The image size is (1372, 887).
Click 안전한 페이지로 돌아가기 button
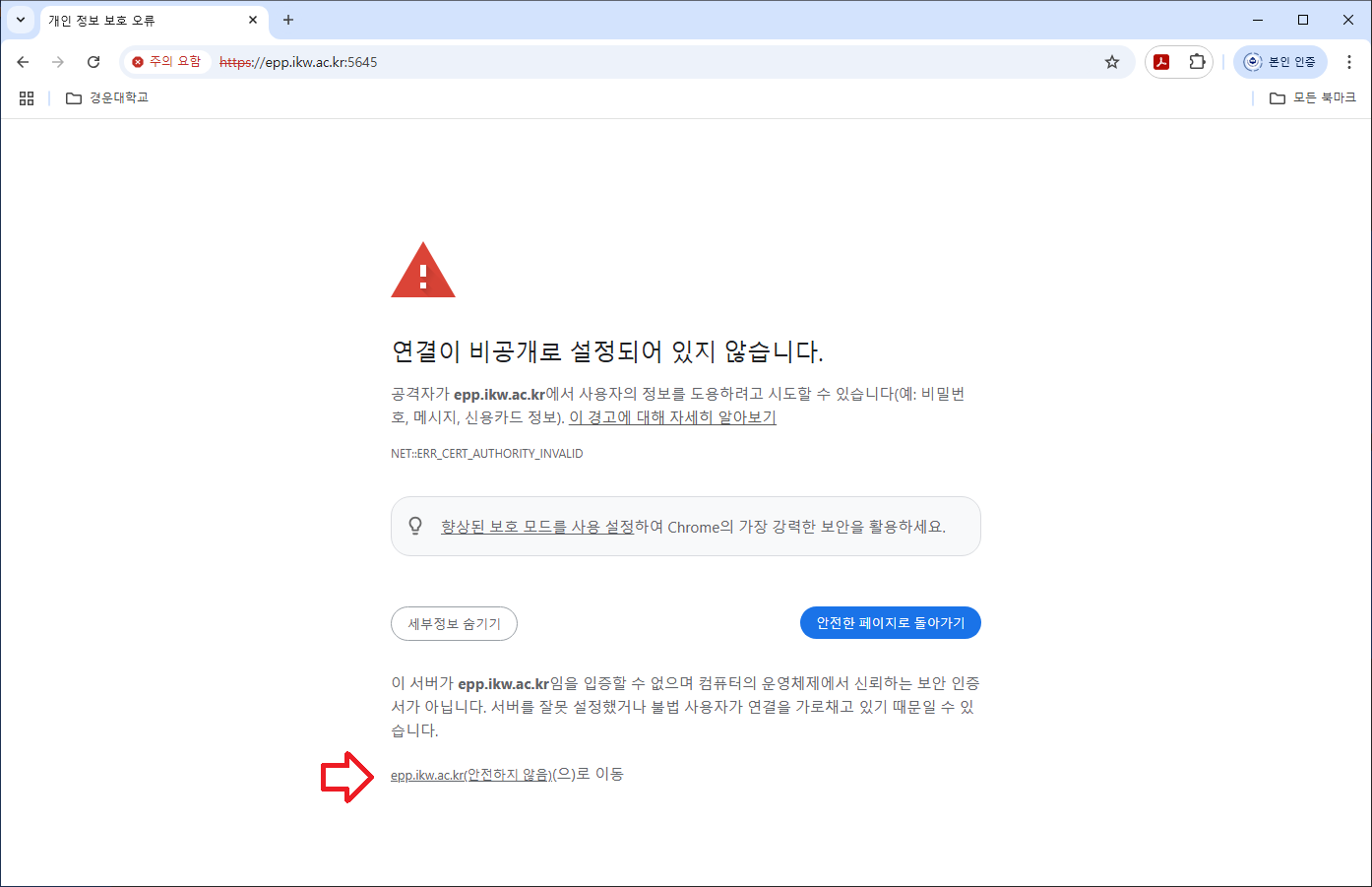pyautogui.click(x=890, y=623)
